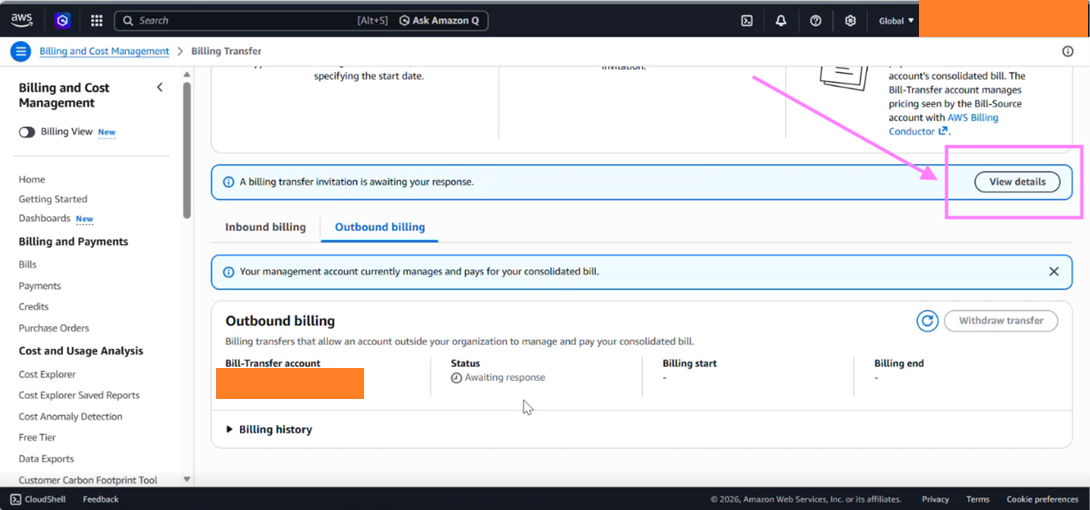The height and width of the screenshot is (510, 1090).
Task: Click the Amazon Q purple icon
Action: click(63, 21)
